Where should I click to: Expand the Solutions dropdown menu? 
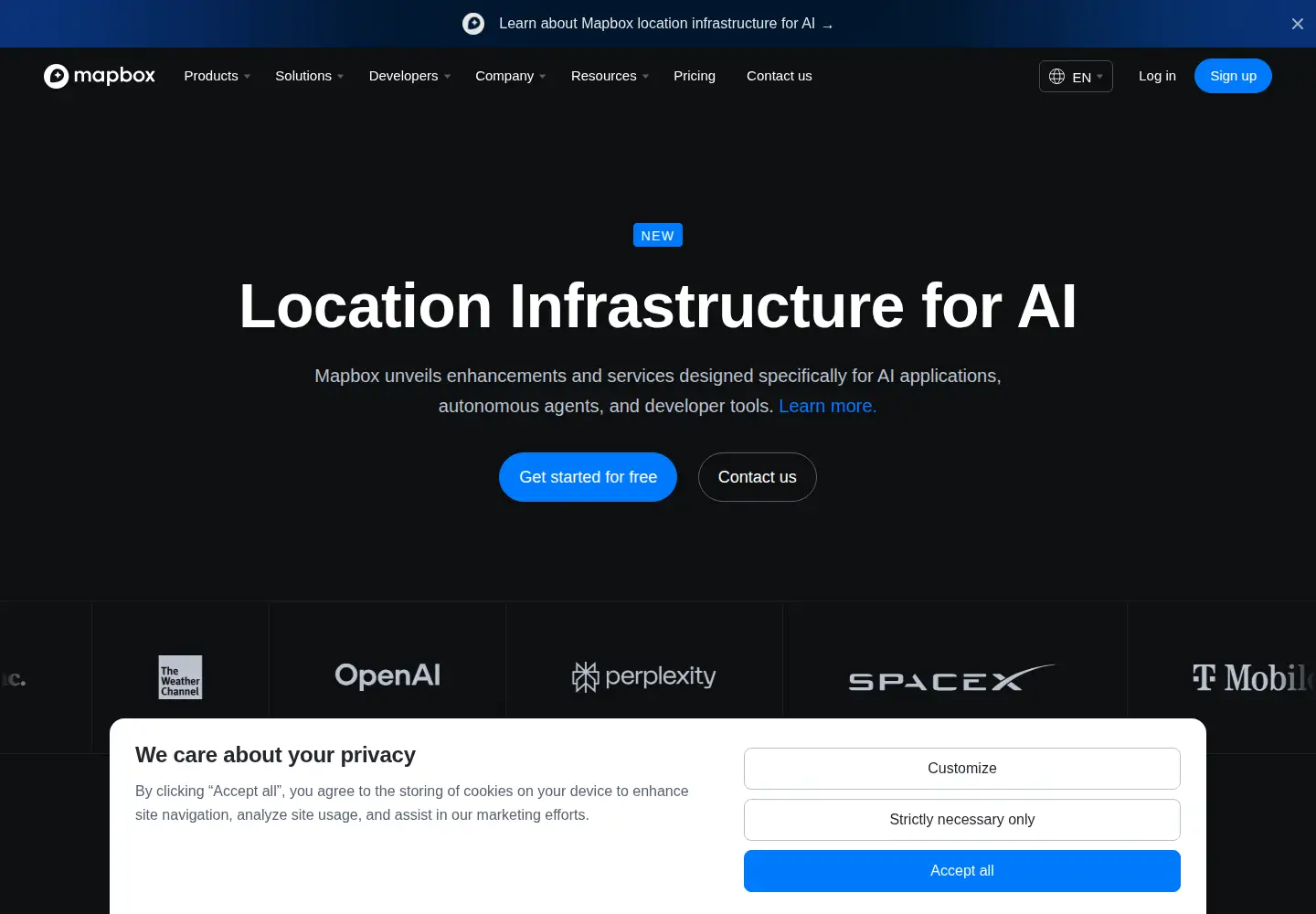tap(310, 76)
